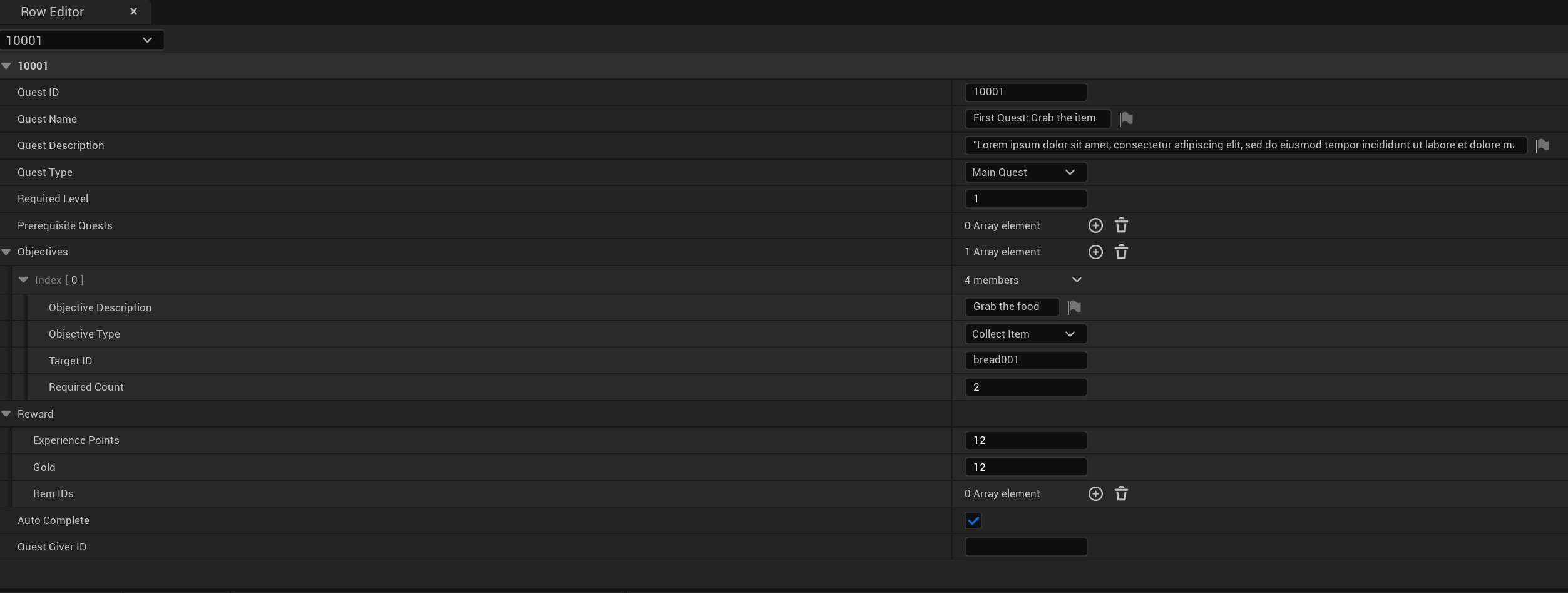The width and height of the screenshot is (1568, 593).
Task: Edit the Objective Description field
Action: tap(1012, 307)
